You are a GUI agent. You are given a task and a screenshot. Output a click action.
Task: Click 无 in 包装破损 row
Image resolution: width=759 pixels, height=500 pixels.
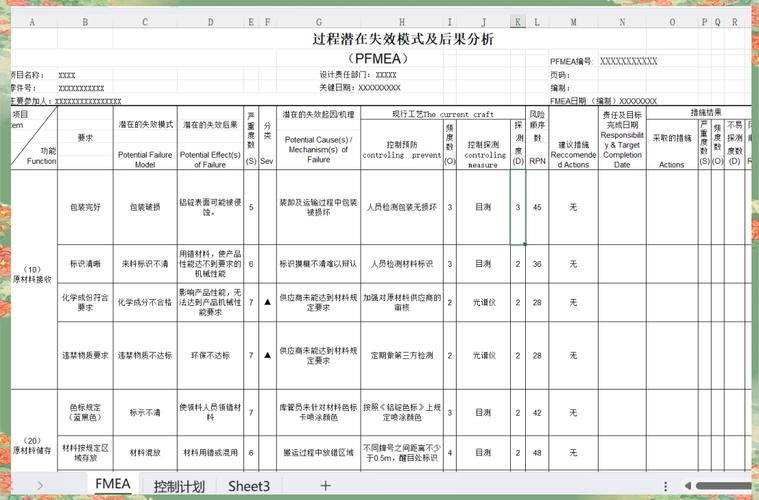click(574, 207)
